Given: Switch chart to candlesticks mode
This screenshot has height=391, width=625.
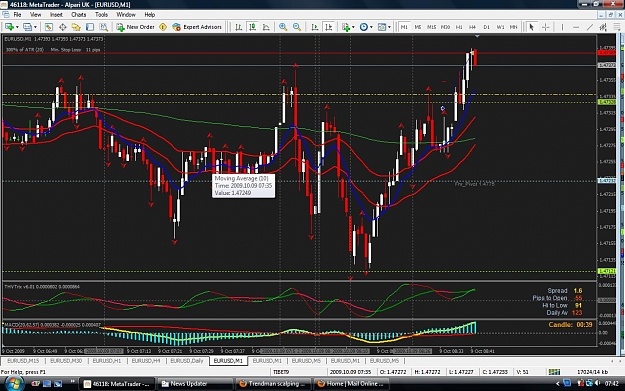Looking at the screenshot, I should click(x=252, y=27).
